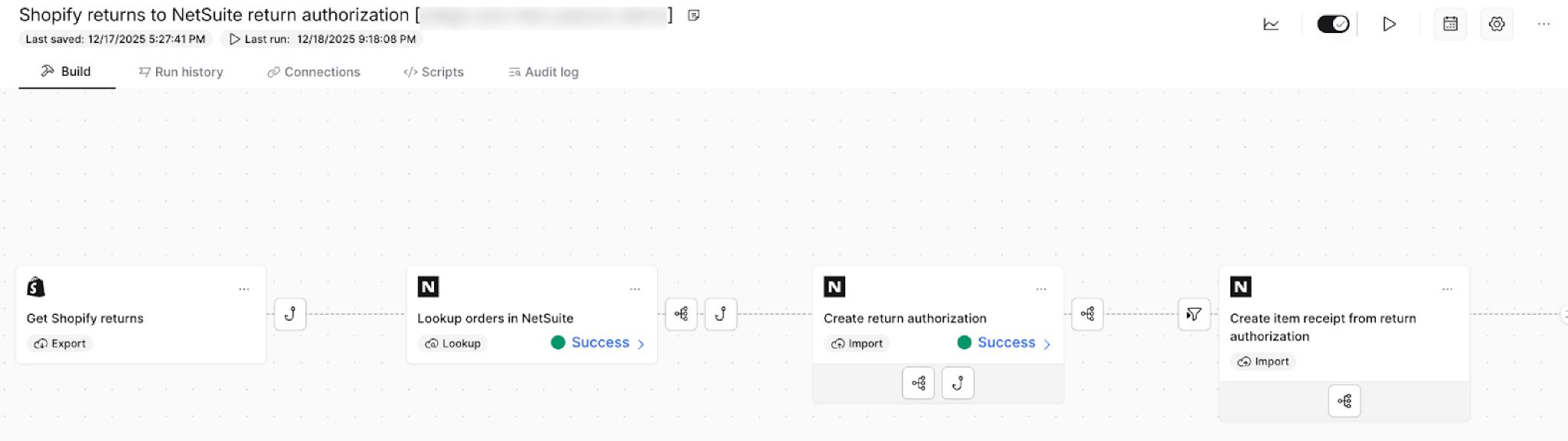This screenshot has width=1568, height=441.
Task: Open the Connections tab
Action: [x=313, y=72]
